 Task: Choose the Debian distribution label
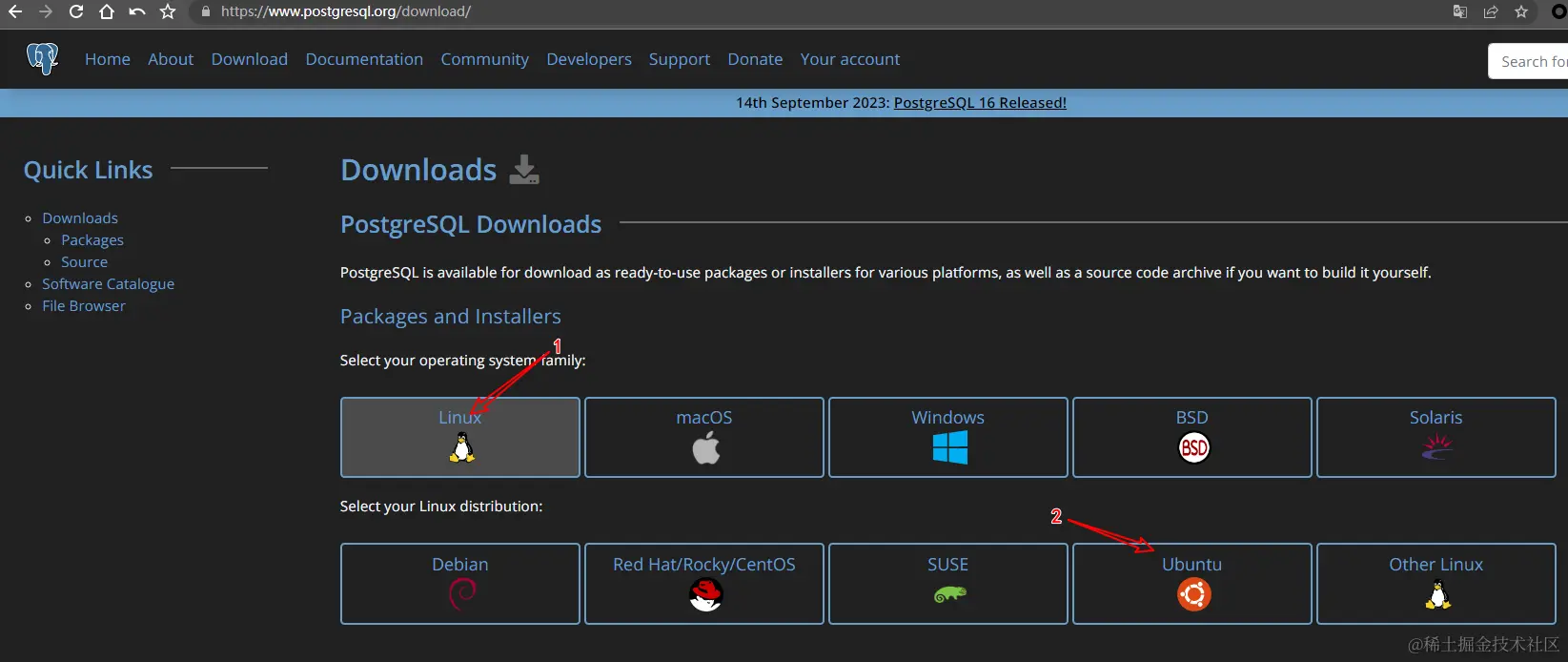click(x=460, y=565)
